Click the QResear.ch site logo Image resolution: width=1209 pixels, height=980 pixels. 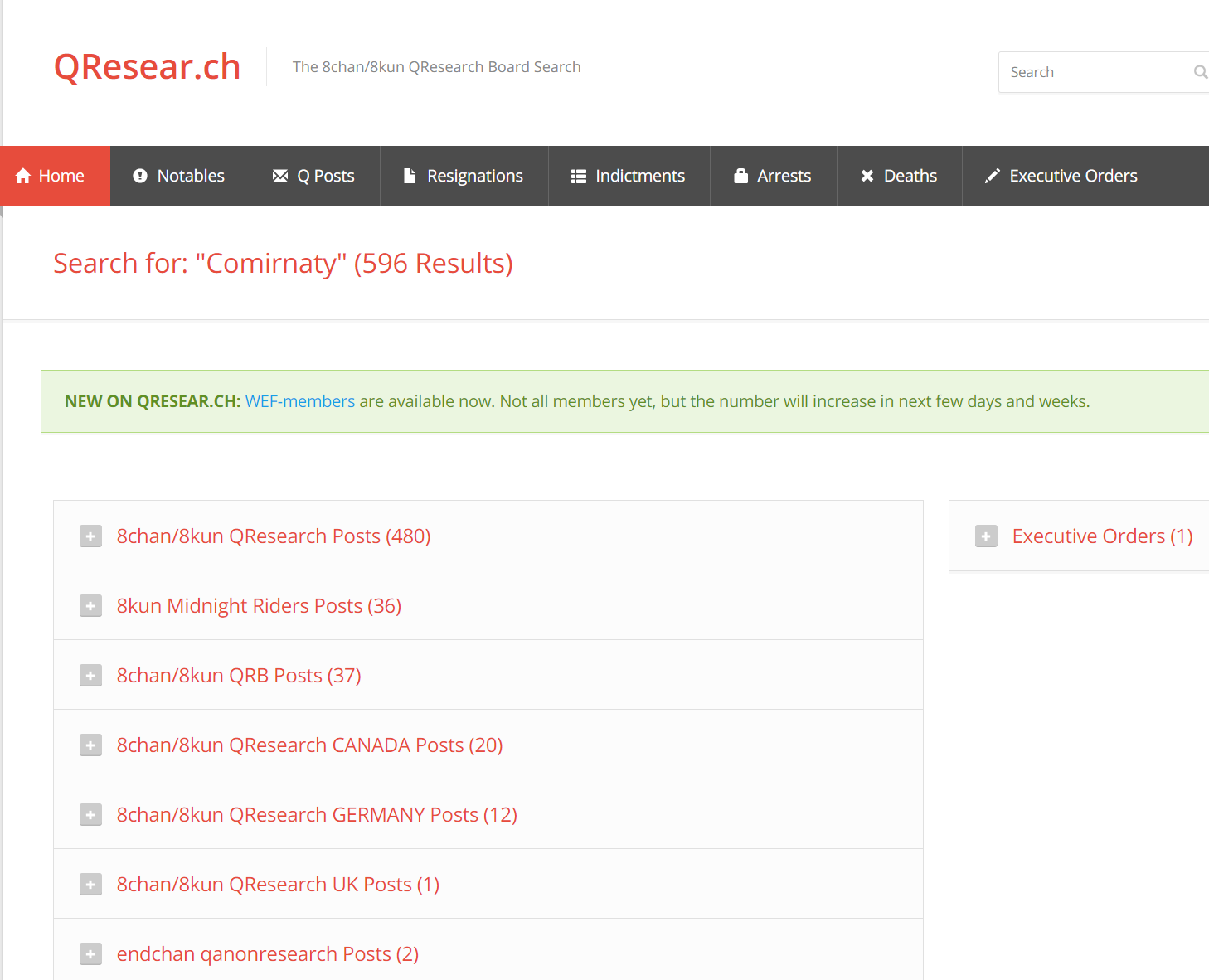(148, 66)
